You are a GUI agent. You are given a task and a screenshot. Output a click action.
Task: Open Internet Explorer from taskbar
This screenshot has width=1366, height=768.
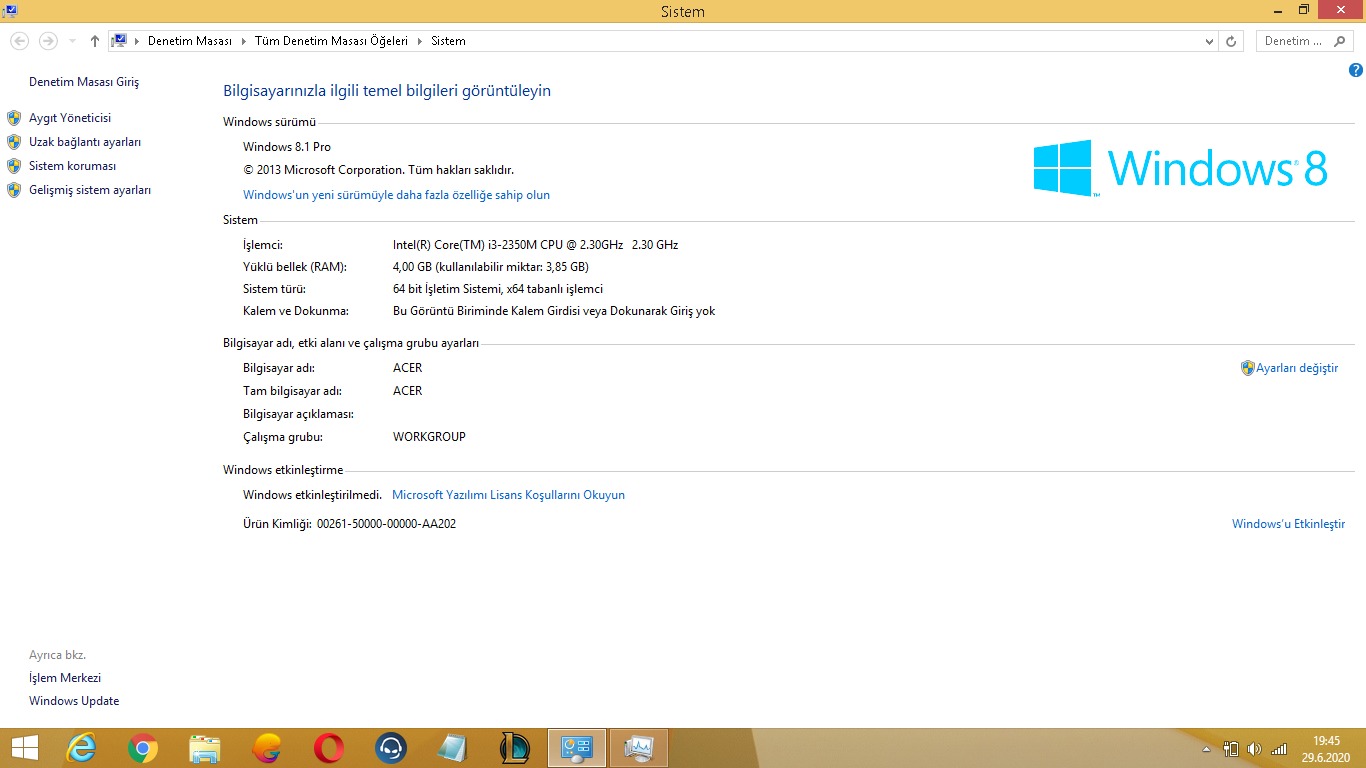click(81, 748)
